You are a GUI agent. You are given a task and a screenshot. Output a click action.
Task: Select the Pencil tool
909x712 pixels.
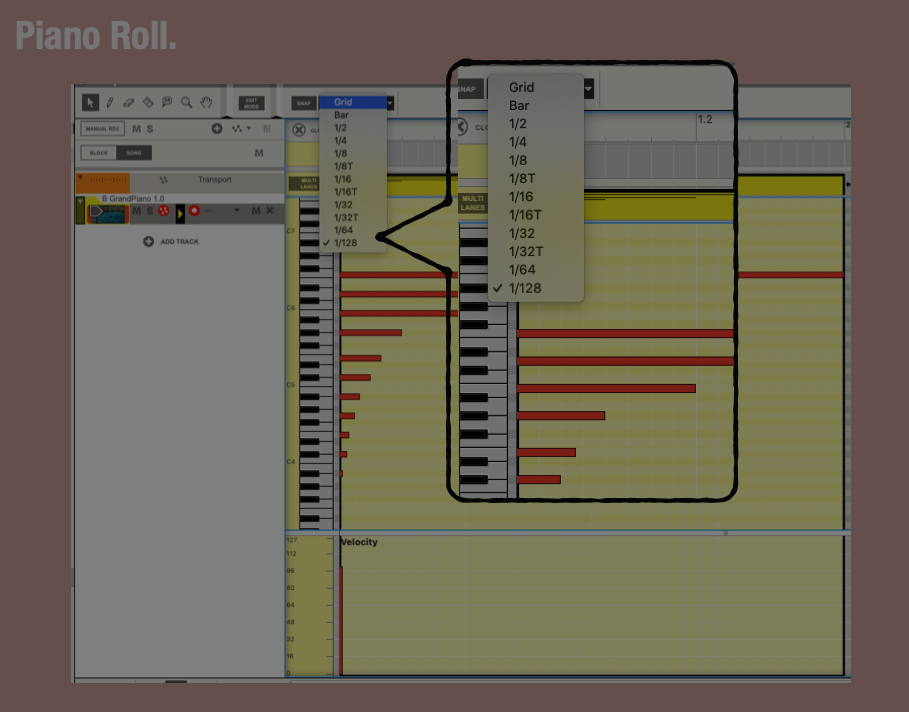110,103
